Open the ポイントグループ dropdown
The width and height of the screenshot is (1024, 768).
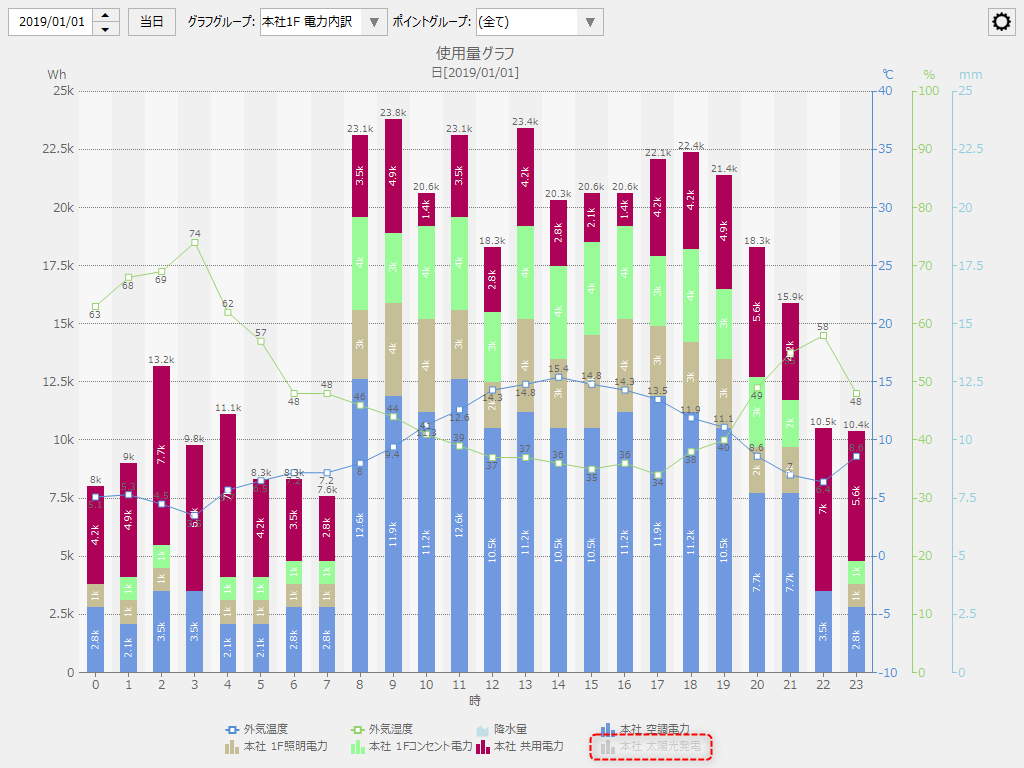pyautogui.click(x=590, y=22)
